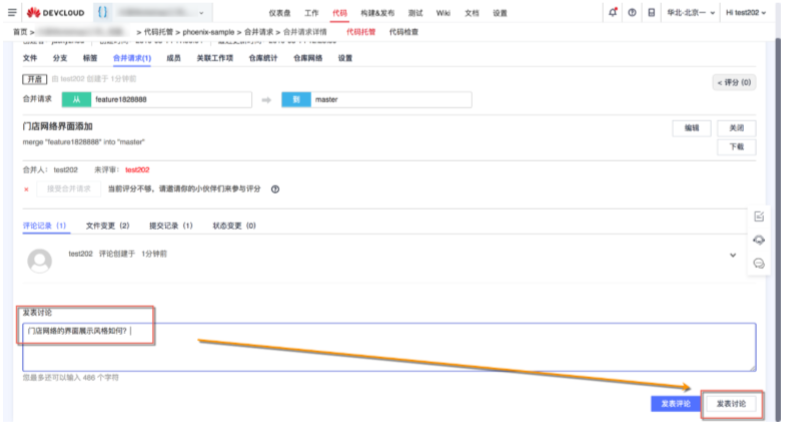
Task: Open the 合并请求(1) tab
Action: [x=132, y=58]
